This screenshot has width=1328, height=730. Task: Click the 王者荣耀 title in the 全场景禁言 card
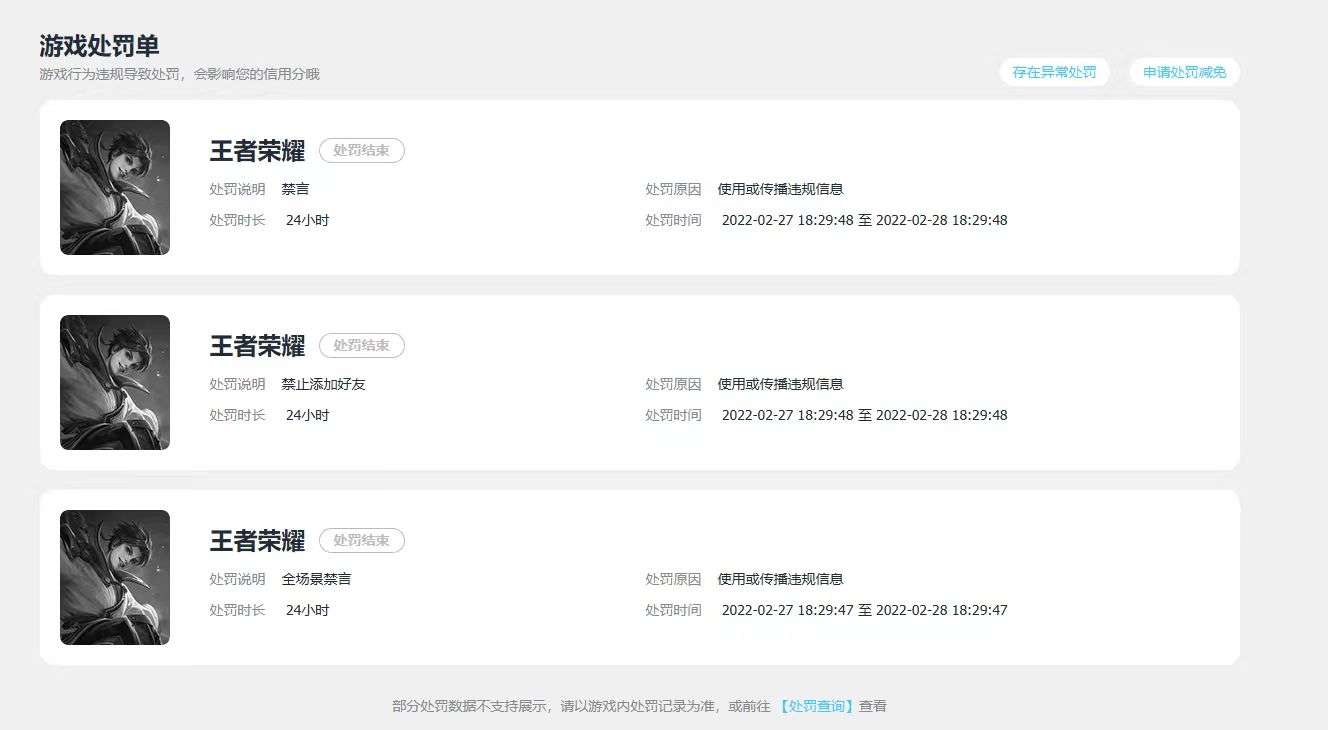257,541
